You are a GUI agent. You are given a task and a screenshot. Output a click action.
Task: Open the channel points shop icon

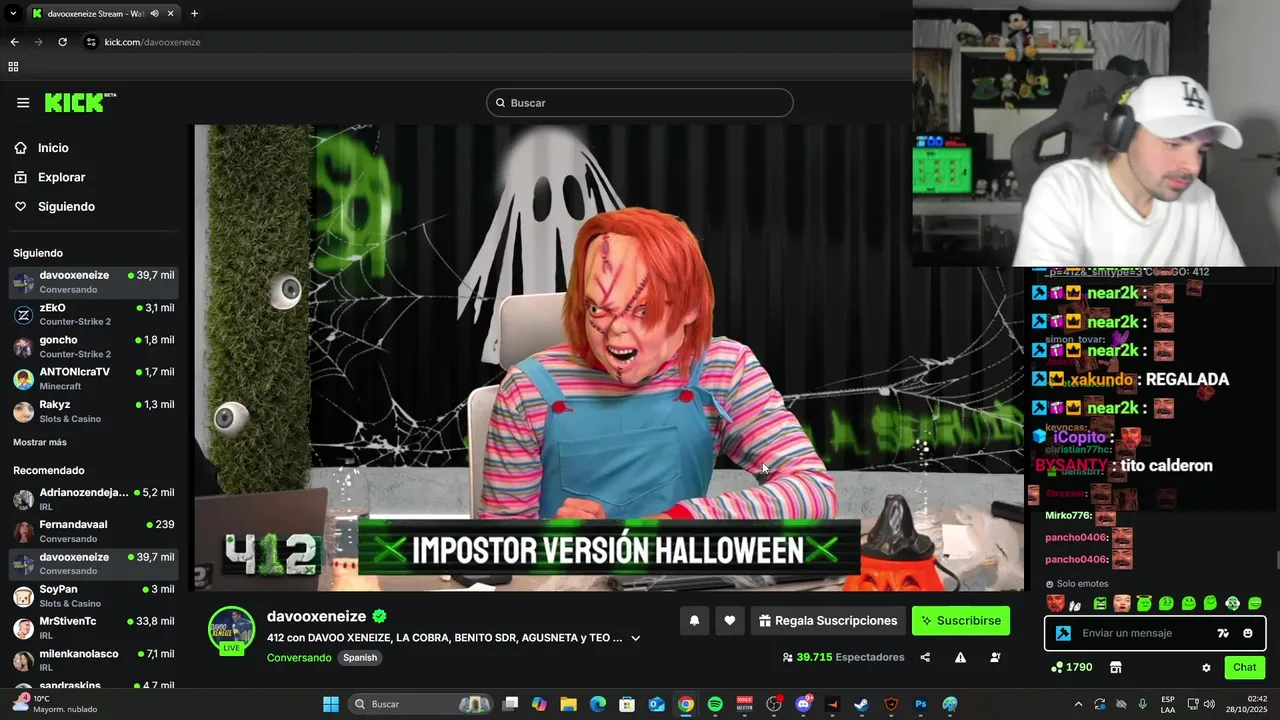1116,667
